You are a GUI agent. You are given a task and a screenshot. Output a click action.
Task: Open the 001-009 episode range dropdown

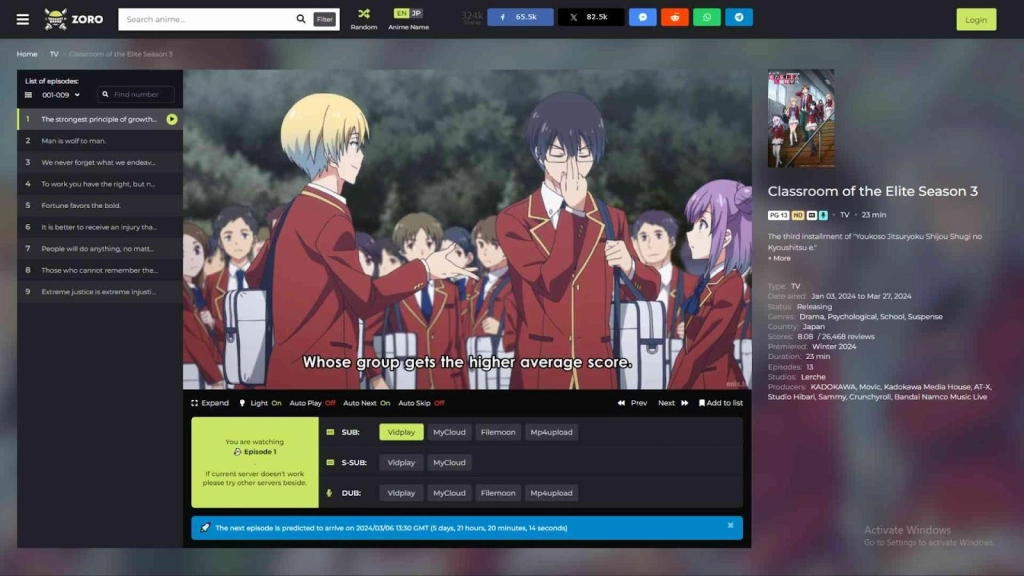pyautogui.click(x=61, y=95)
